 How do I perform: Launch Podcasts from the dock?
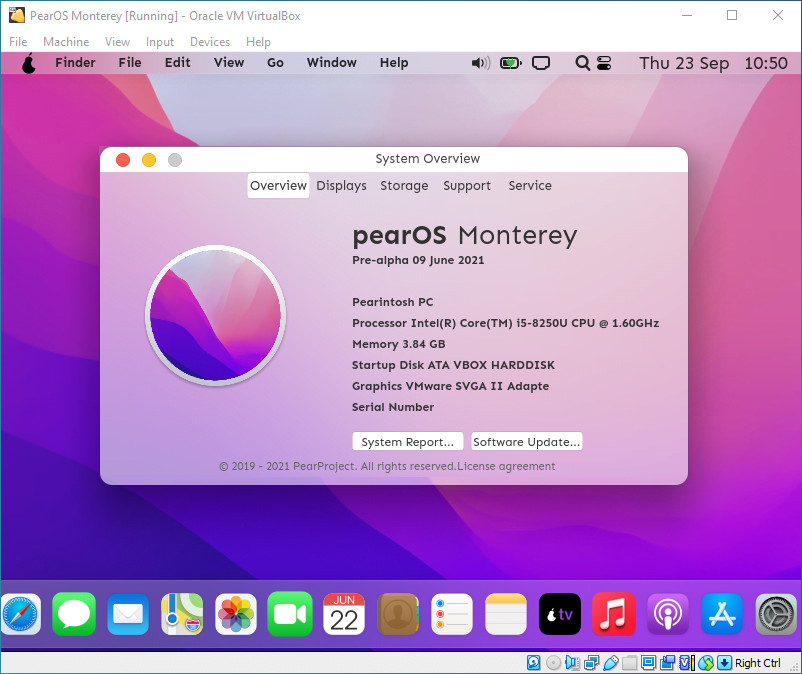[x=668, y=614]
